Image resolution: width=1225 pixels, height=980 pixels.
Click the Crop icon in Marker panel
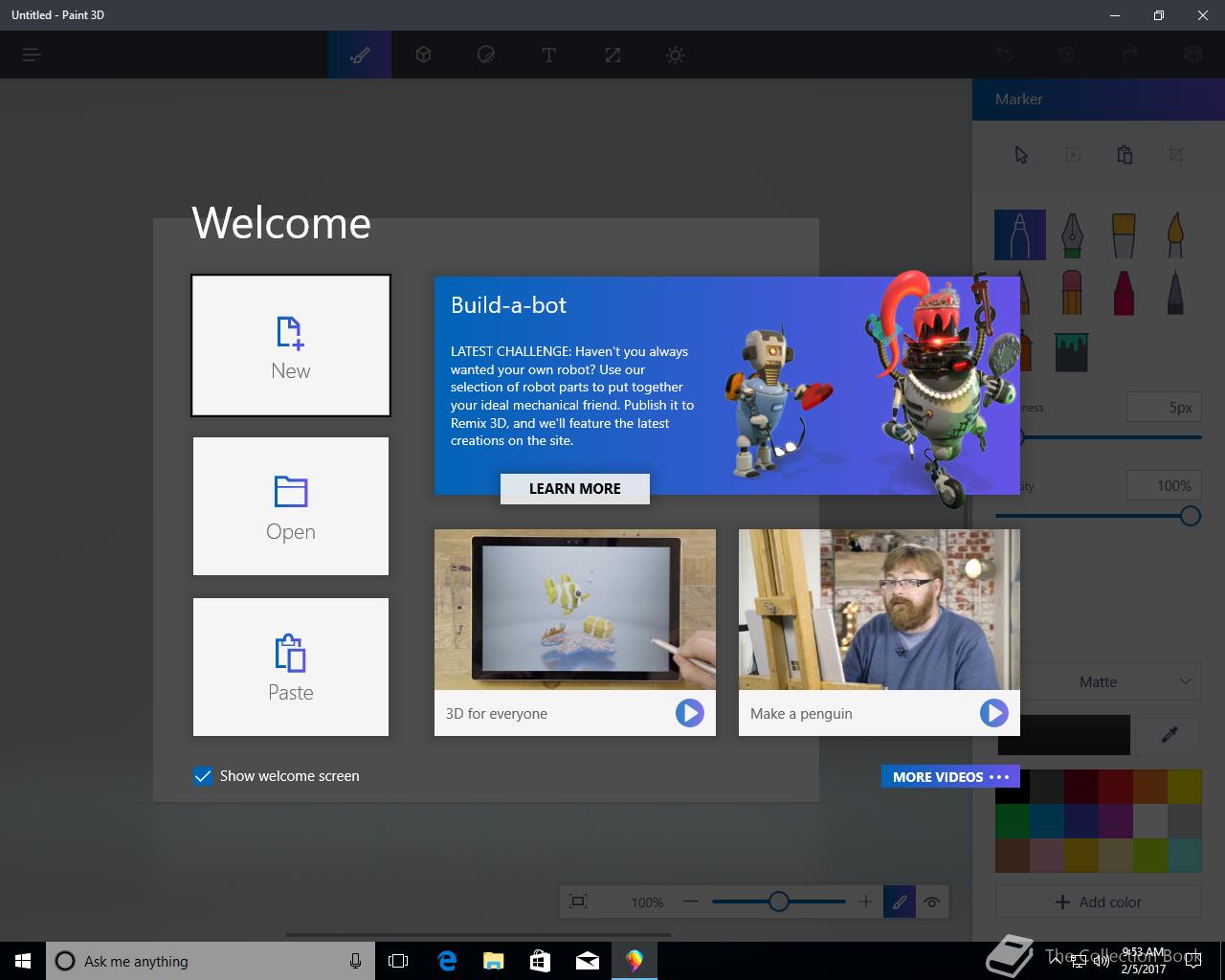tap(1176, 155)
